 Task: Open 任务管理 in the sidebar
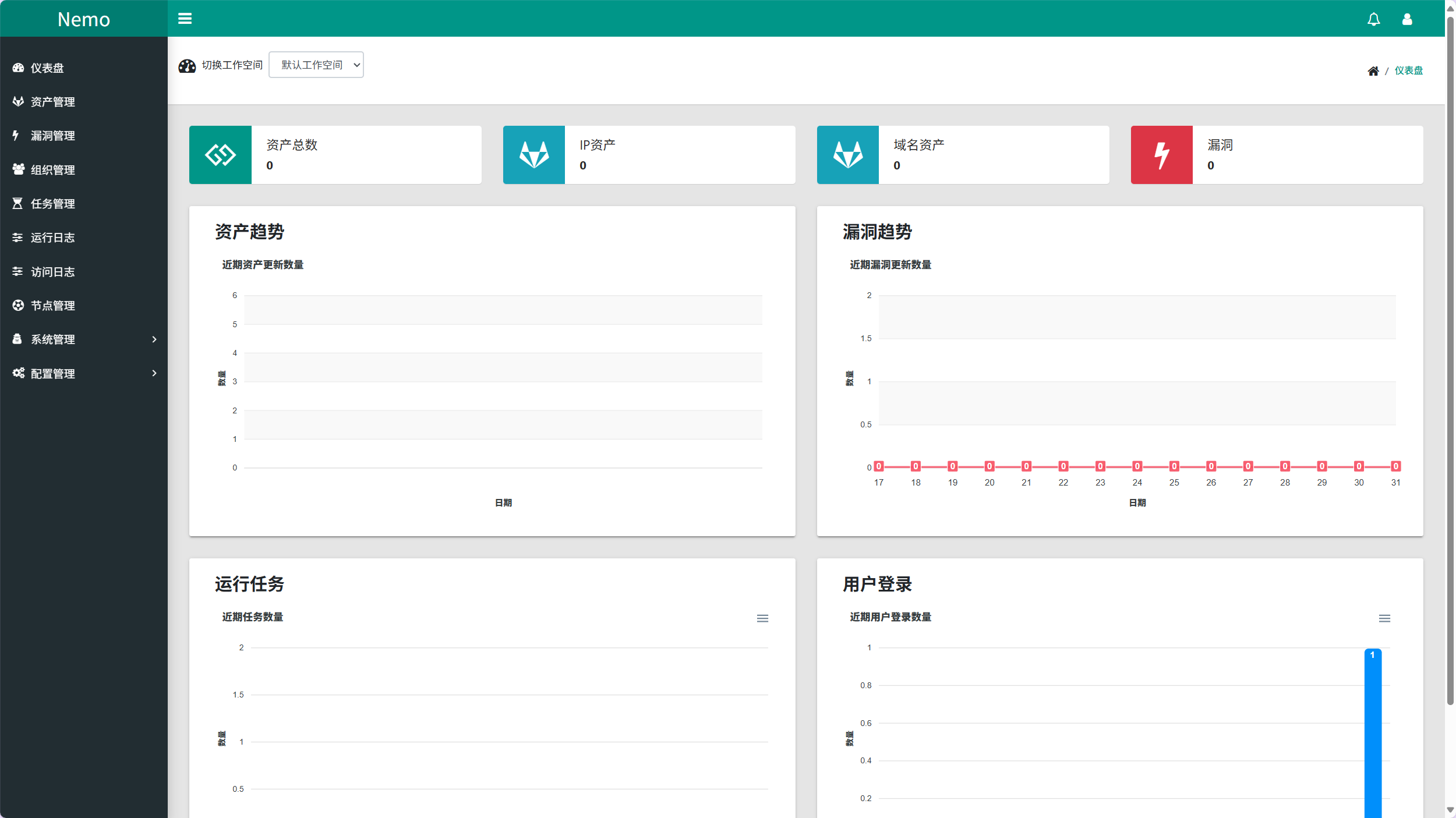point(52,204)
